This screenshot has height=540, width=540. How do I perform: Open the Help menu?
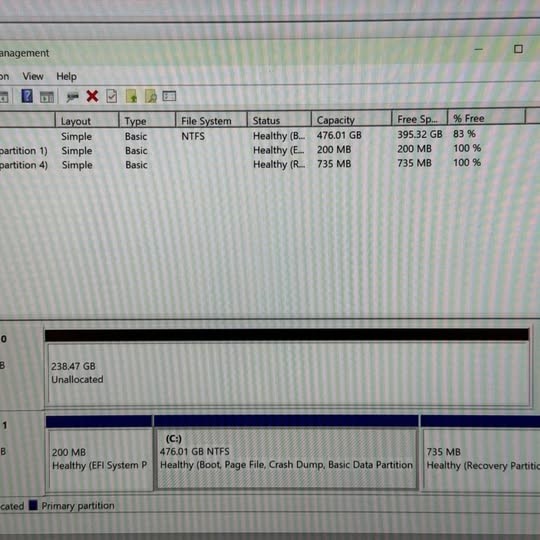(x=66, y=76)
